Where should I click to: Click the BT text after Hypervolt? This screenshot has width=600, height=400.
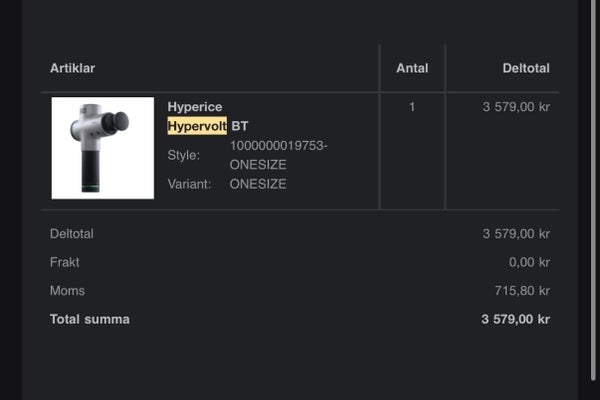(240, 126)
